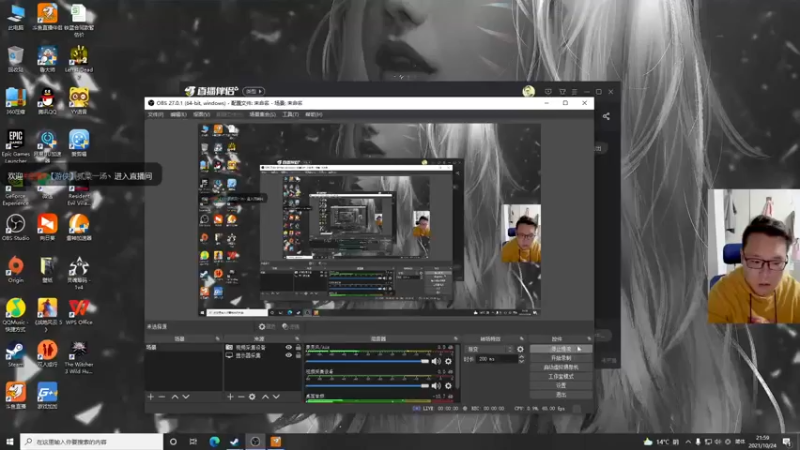Open the QQMusic desktop shortcut
Image resolution: width=800 pixels, height=450 pixels.
pos(15,314)
